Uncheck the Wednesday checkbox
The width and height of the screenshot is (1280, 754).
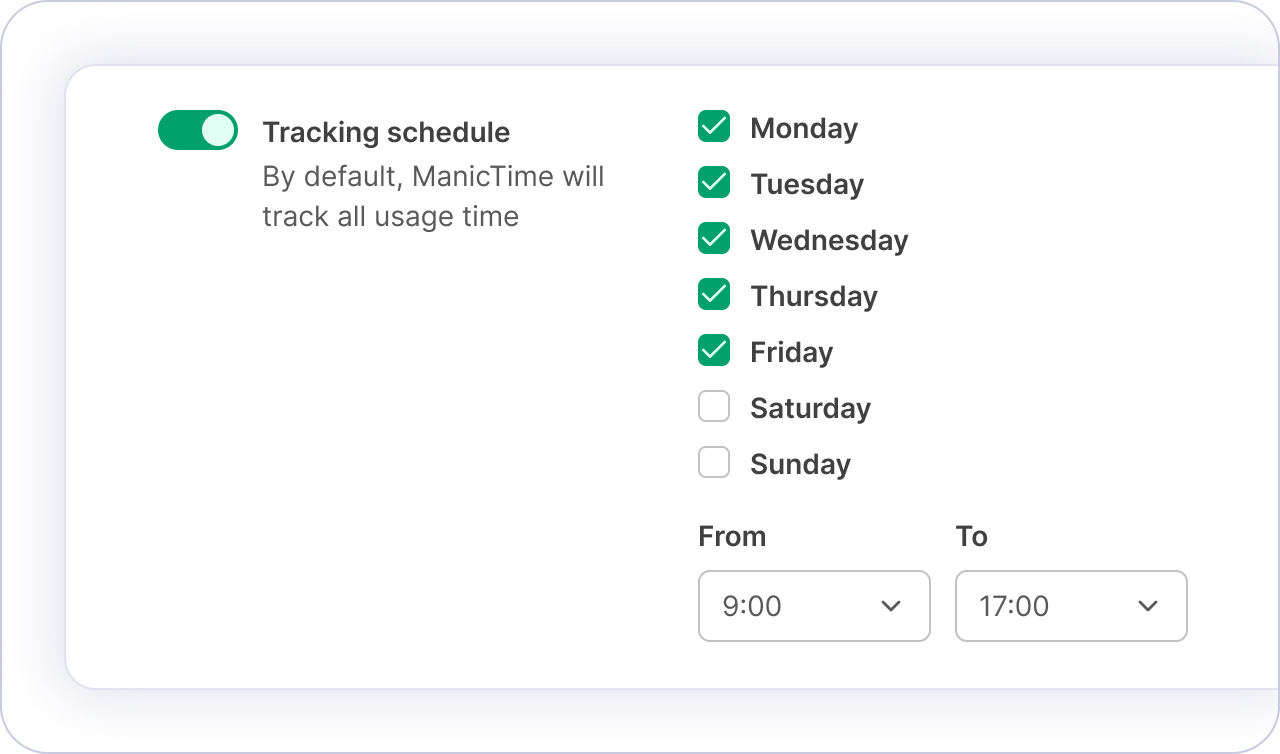pos(714,239)
